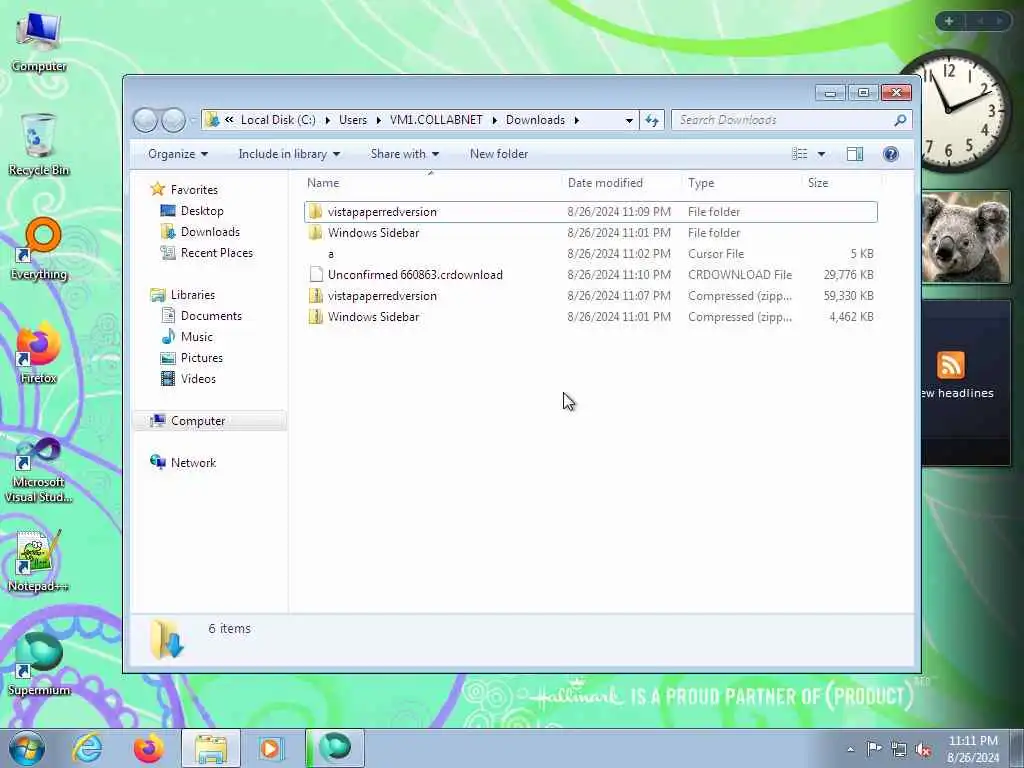Select the Documents library
This screenshot has height=768, width=1024.
(211, 316)
